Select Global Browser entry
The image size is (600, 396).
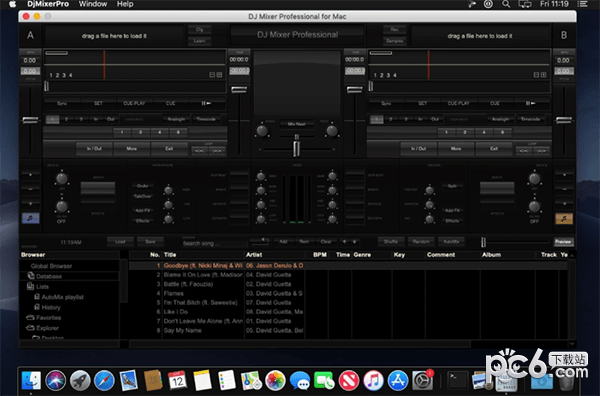point(51,266)
